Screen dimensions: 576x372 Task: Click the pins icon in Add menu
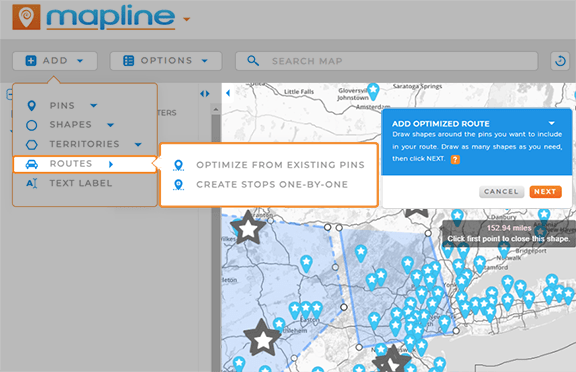click(x=32, y=106)
